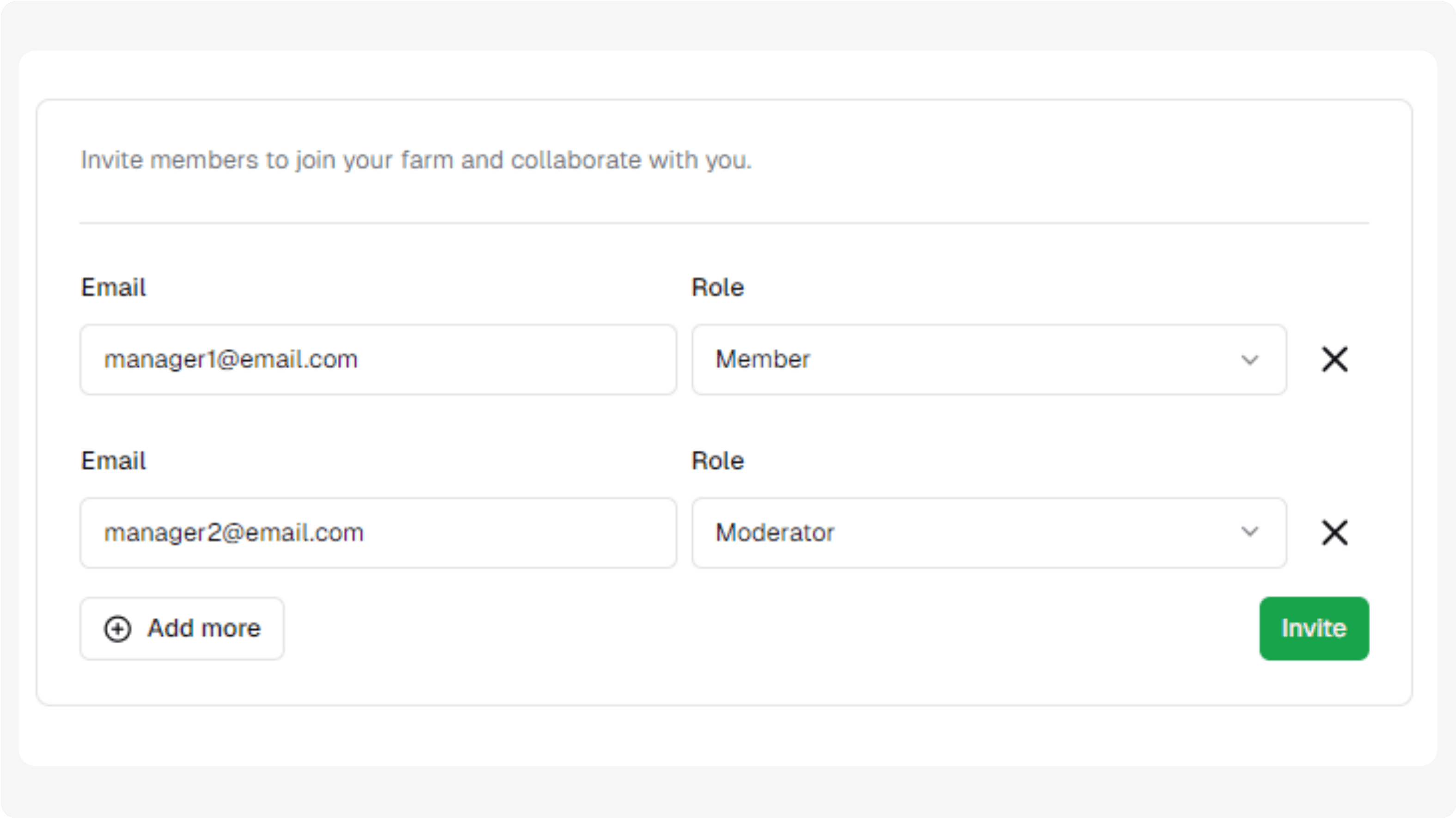Click the Add more button
Screen dimensions: 1456x818
click(182, 629)
